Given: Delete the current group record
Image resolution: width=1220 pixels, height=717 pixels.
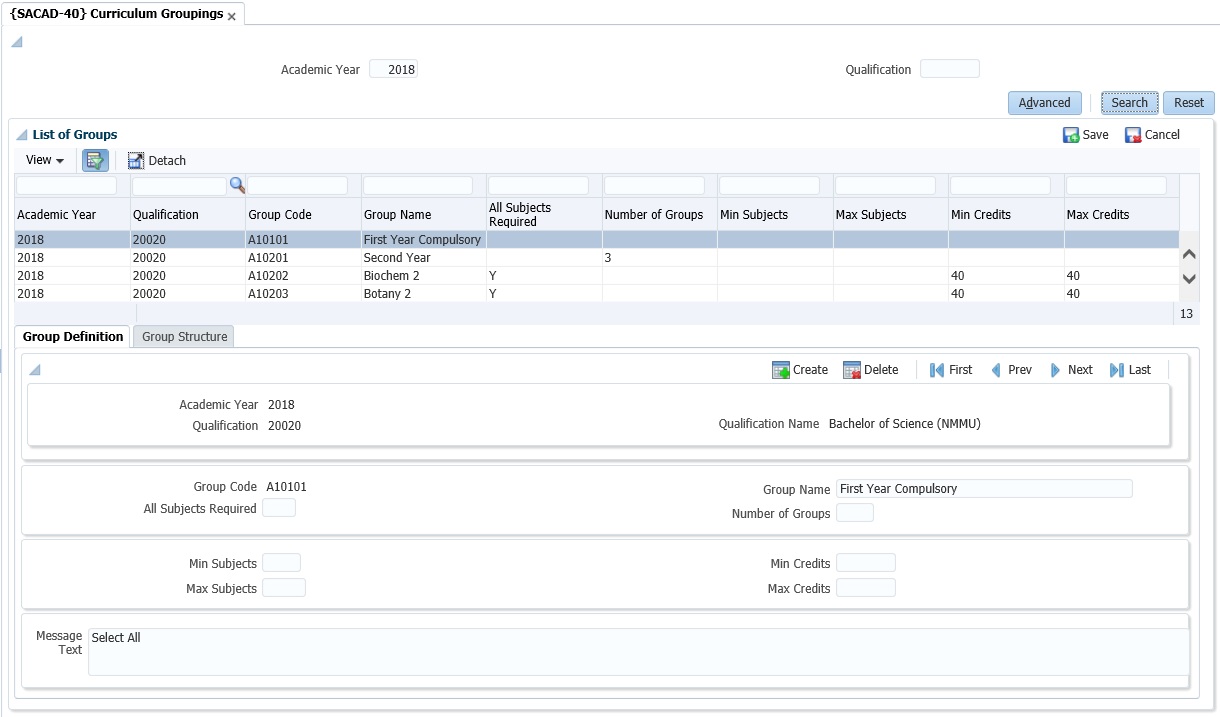Looking at the screenshot, I should point(871,370).
